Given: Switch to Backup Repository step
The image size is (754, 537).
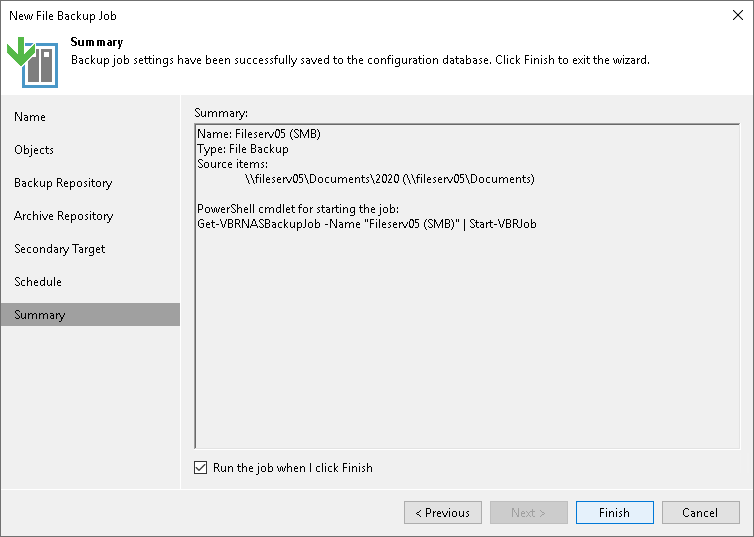Looking at the screenshot, I should click(x=63, y=183).
